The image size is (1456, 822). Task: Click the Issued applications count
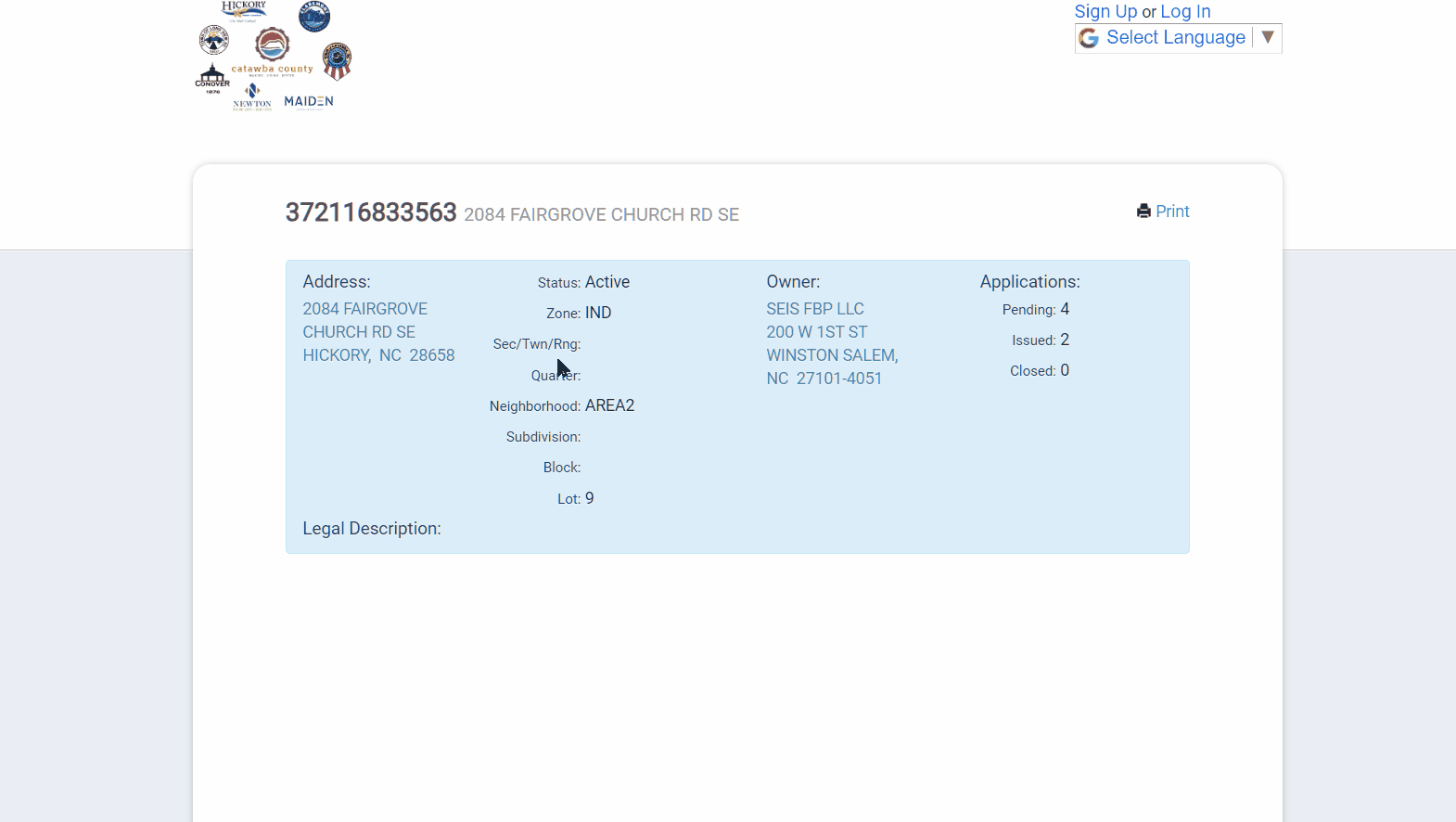pos(1065,340)
